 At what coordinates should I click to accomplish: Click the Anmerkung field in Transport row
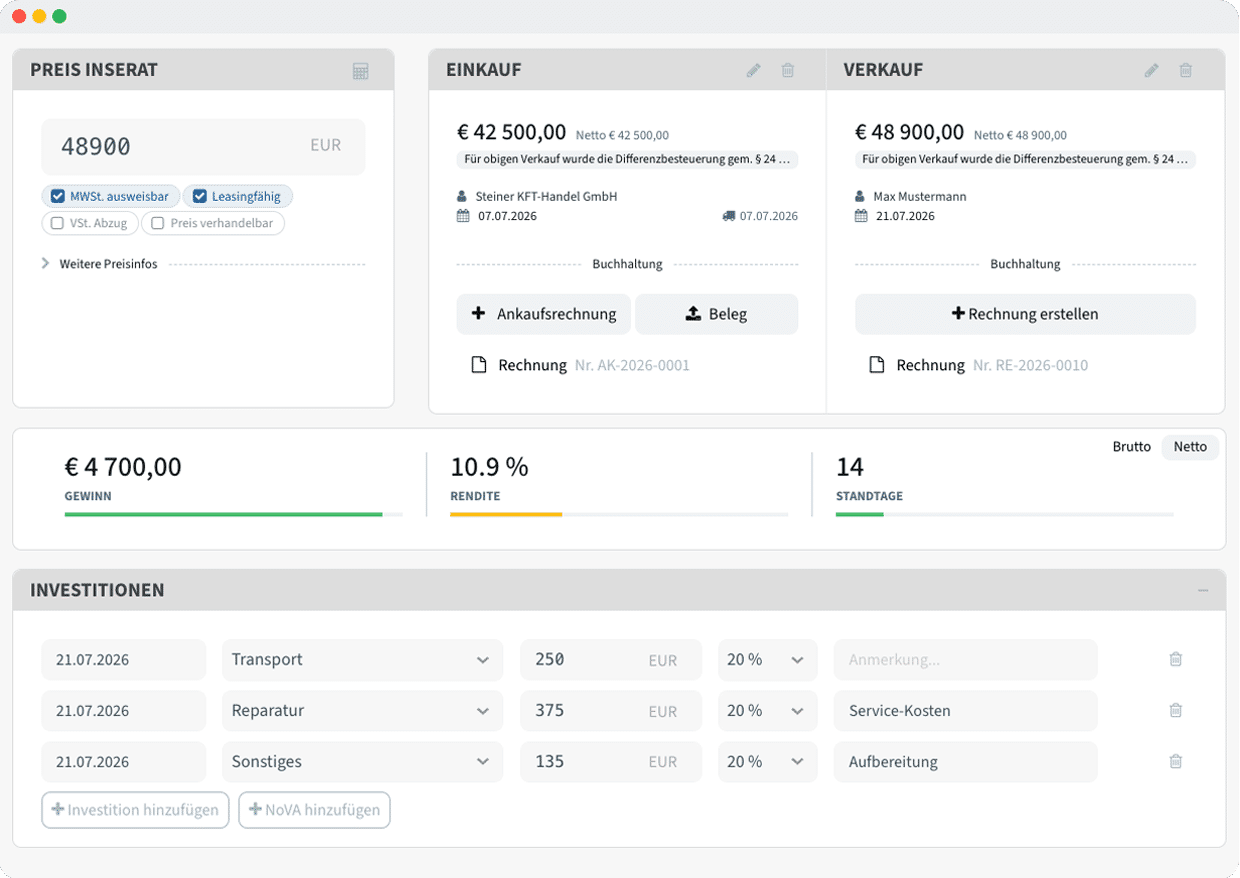point(966,660)
